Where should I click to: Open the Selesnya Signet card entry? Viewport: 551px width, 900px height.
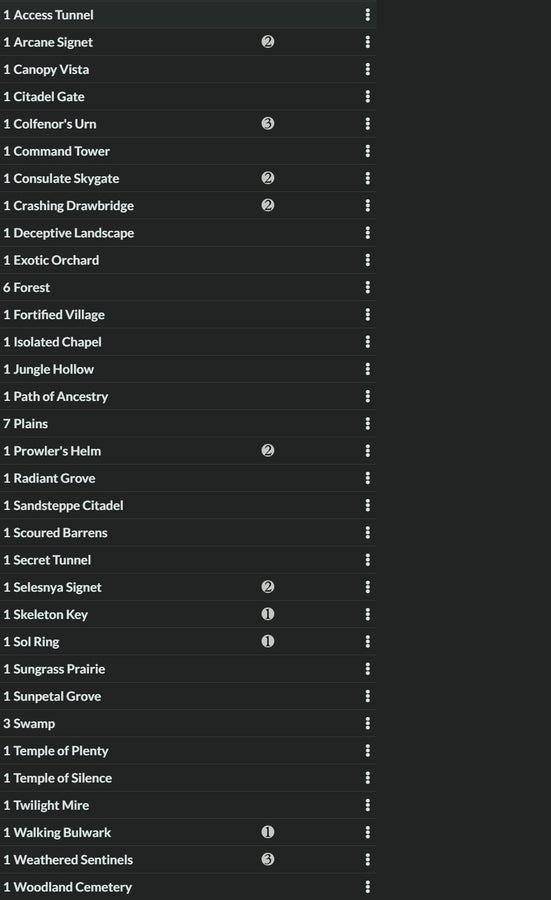(x=57, y=587)
